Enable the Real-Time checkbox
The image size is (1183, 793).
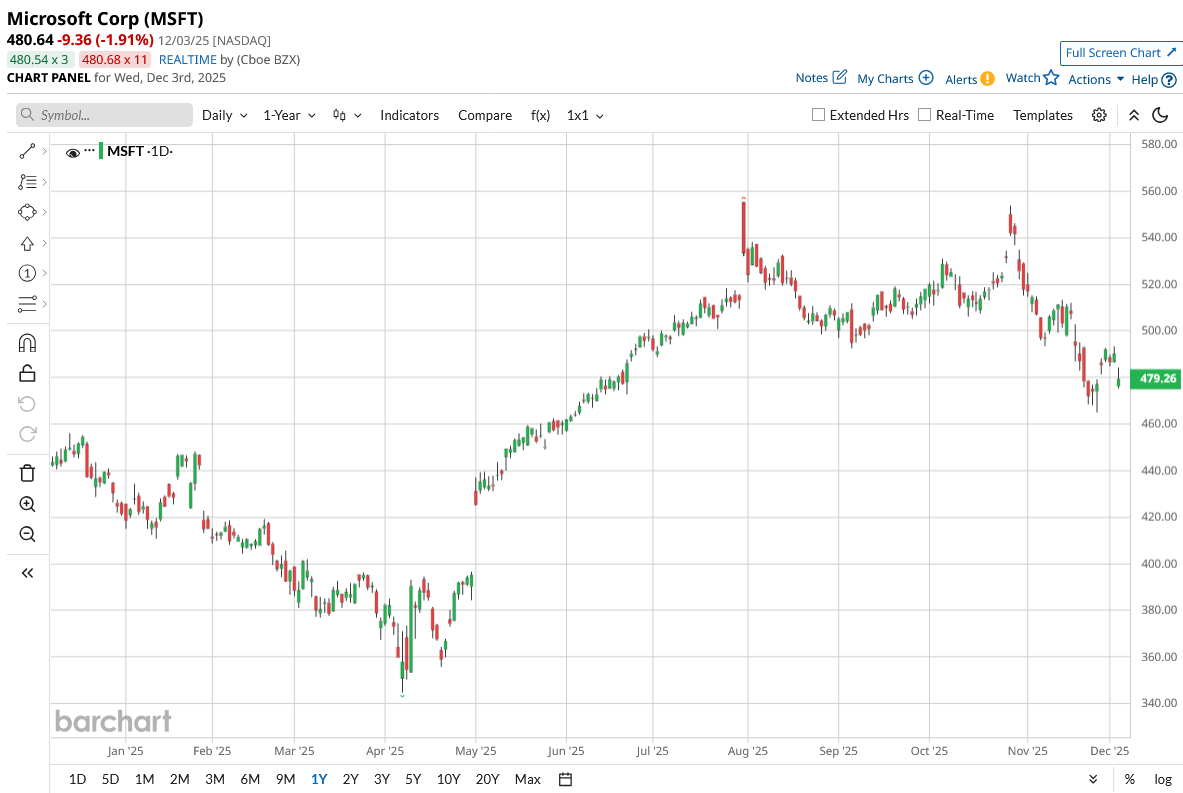(x=924, y=115)
